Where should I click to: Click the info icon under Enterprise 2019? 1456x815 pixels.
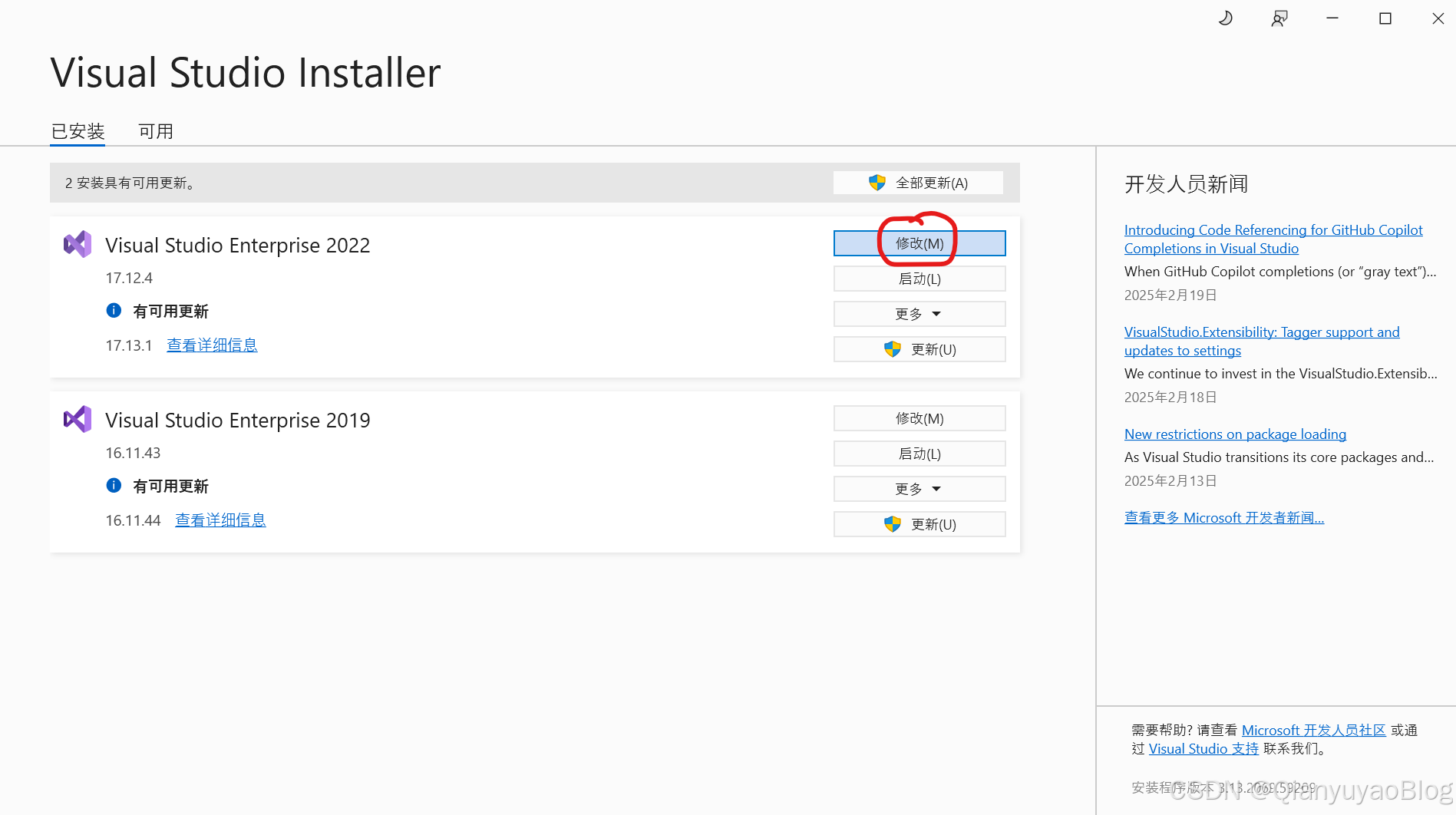click(x=114, y=486)
